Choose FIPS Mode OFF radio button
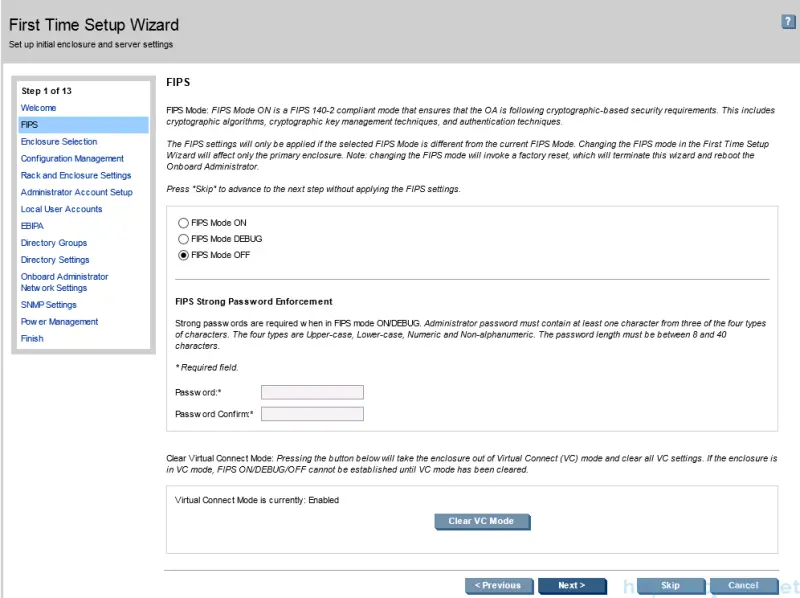800x598 pixels. (x=183, y=255)
